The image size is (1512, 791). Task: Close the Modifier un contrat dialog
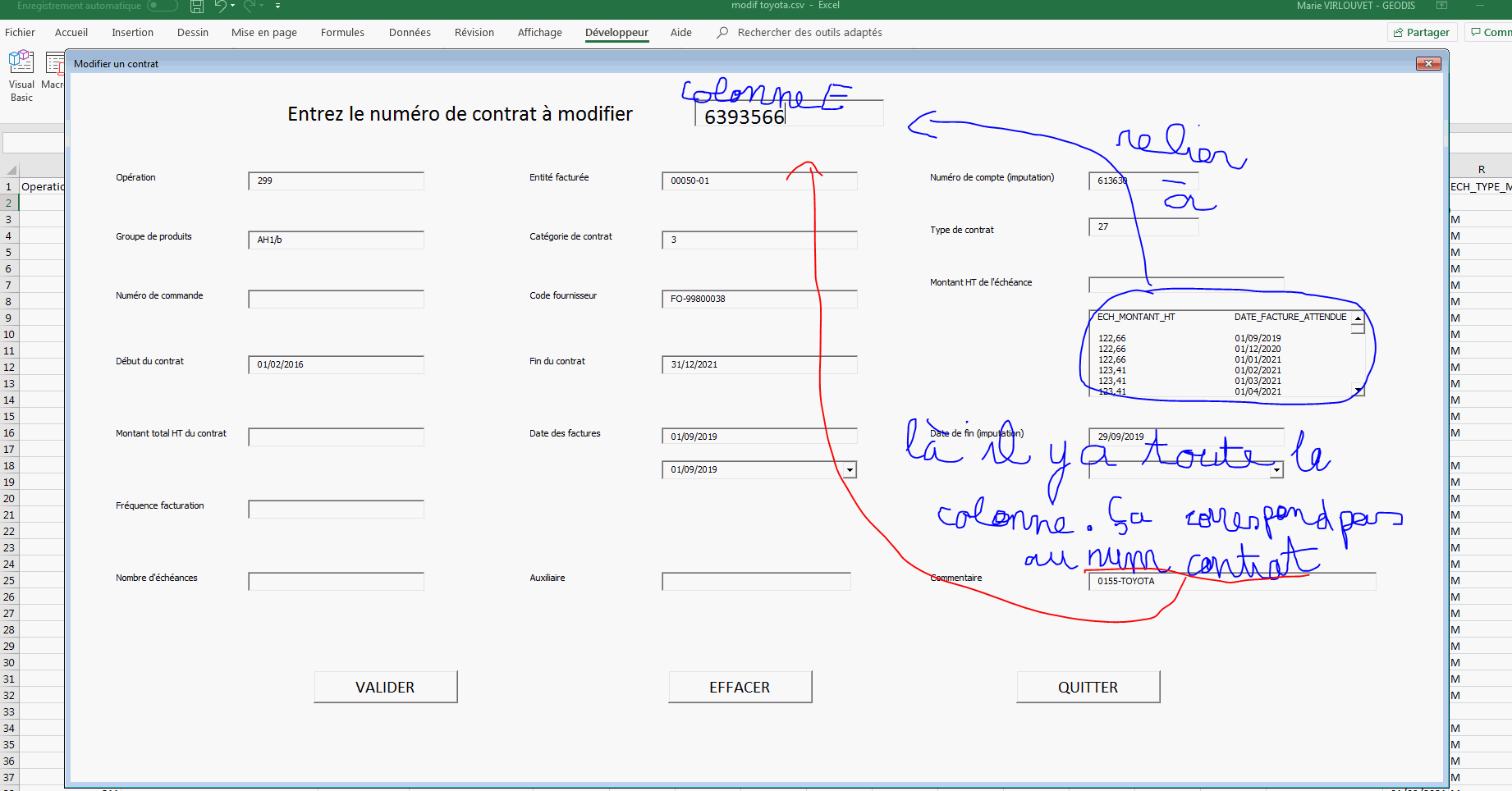click(1428, 64)
